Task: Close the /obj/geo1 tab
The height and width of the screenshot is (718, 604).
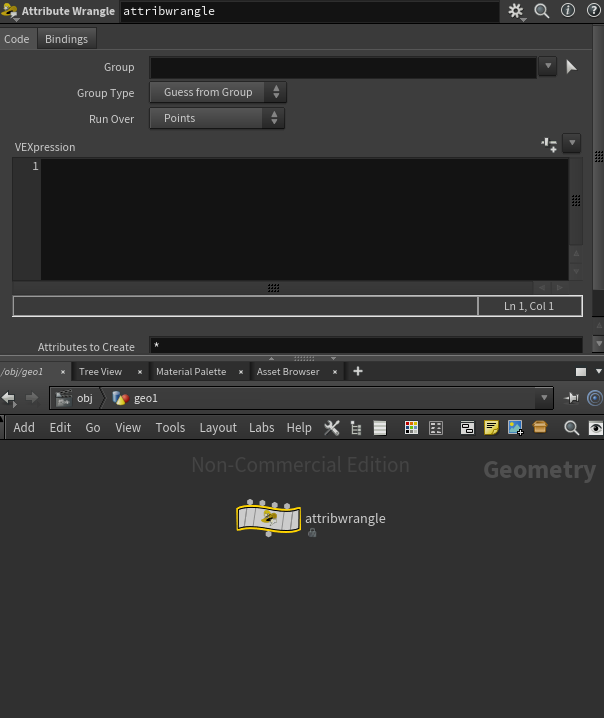Action: coord(63,372)
